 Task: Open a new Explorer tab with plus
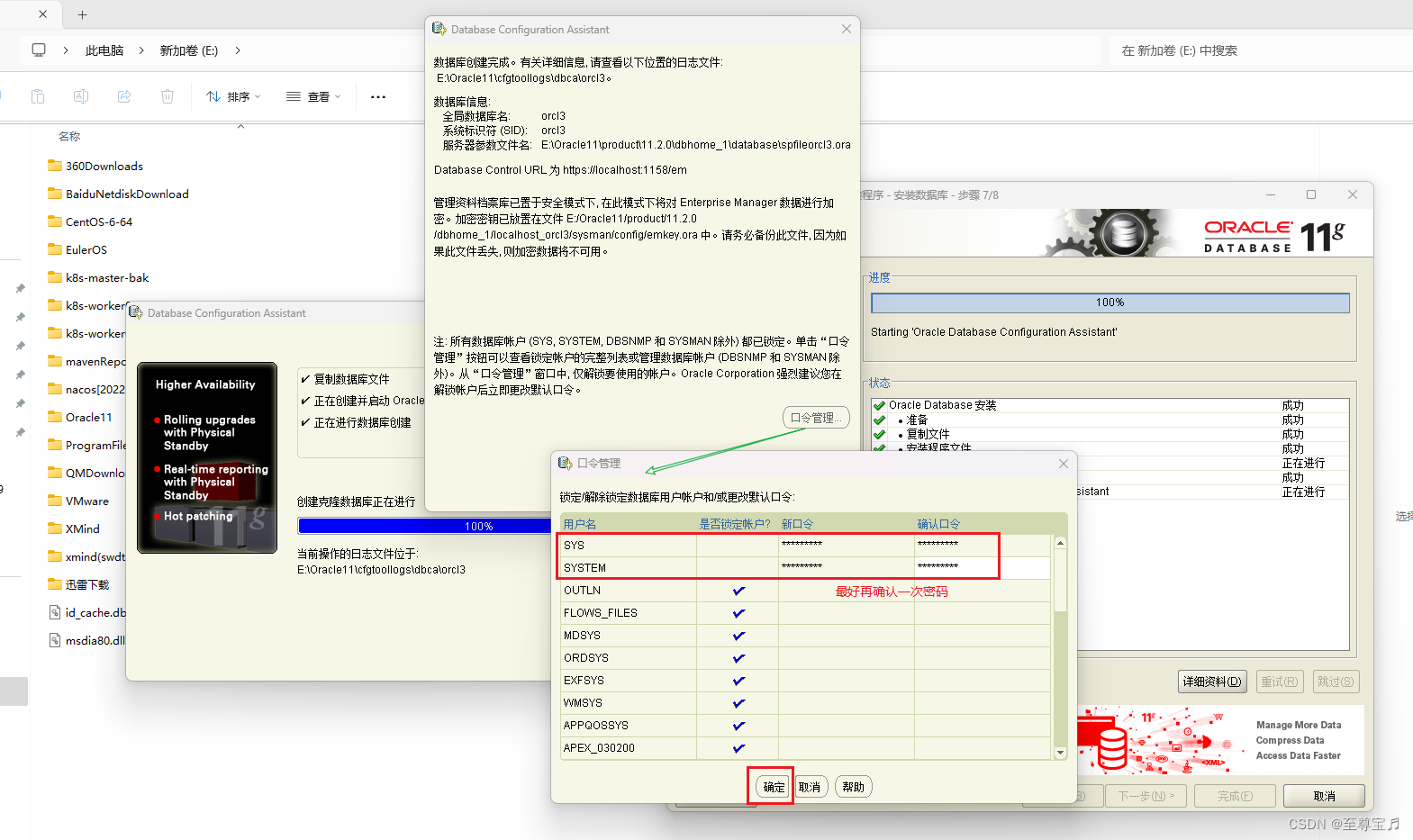pos(82,14)
